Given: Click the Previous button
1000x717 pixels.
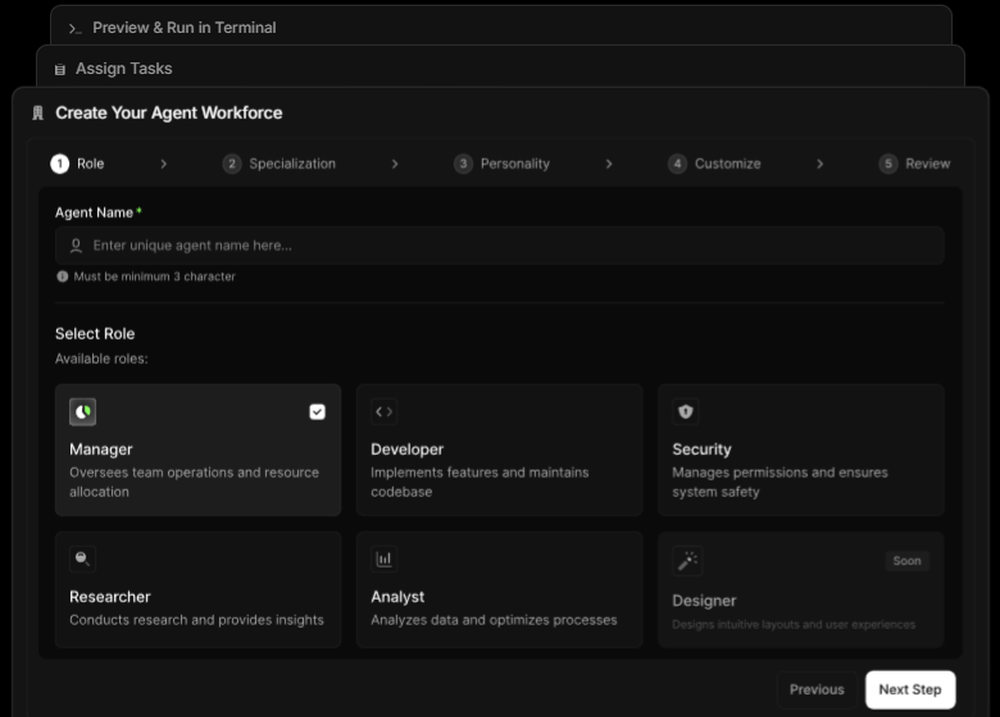Looking at the screenshot, I should [x=816, y=689].
